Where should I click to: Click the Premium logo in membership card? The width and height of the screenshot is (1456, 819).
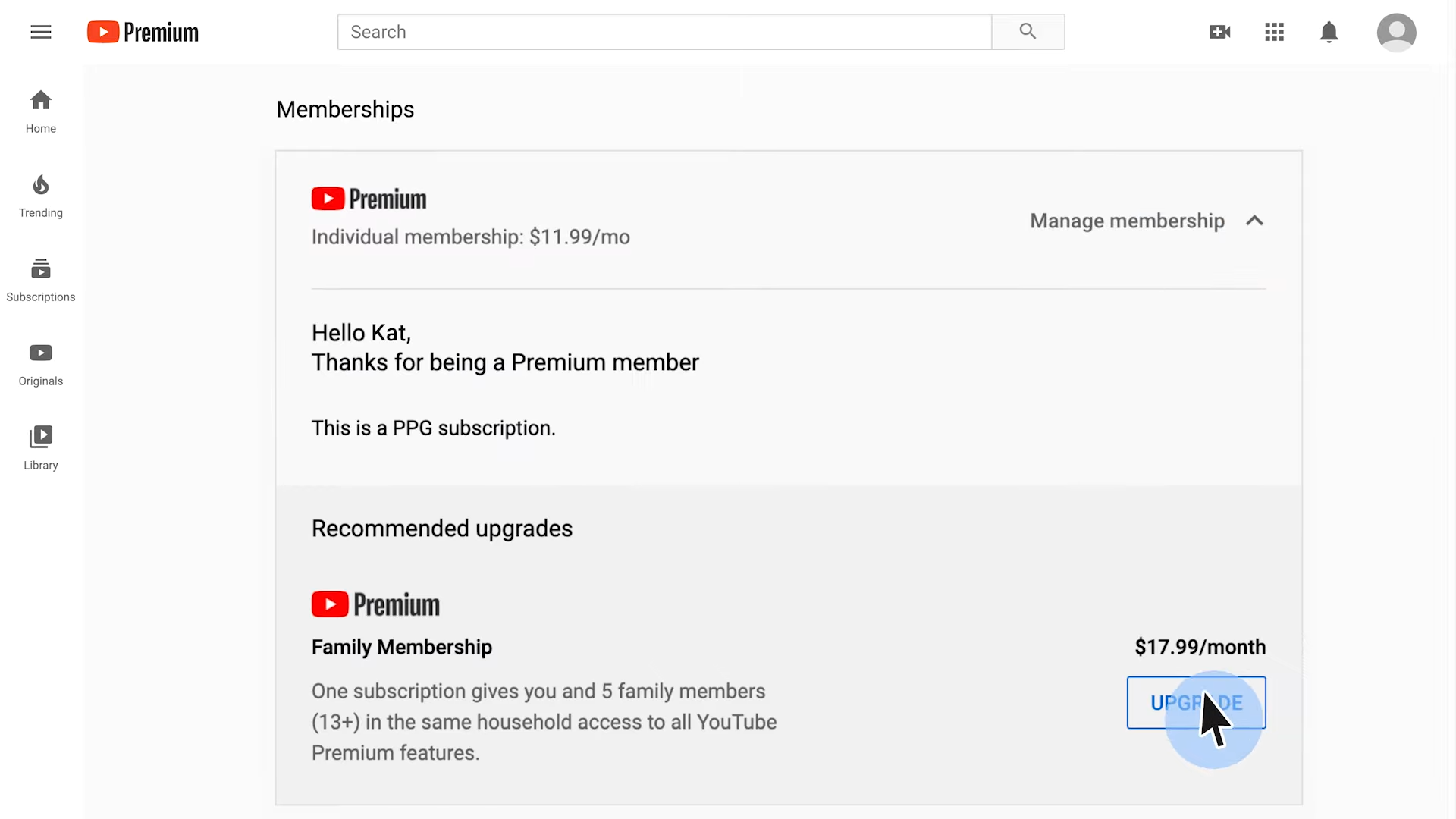pyautogui.click(x=369, y=199)
